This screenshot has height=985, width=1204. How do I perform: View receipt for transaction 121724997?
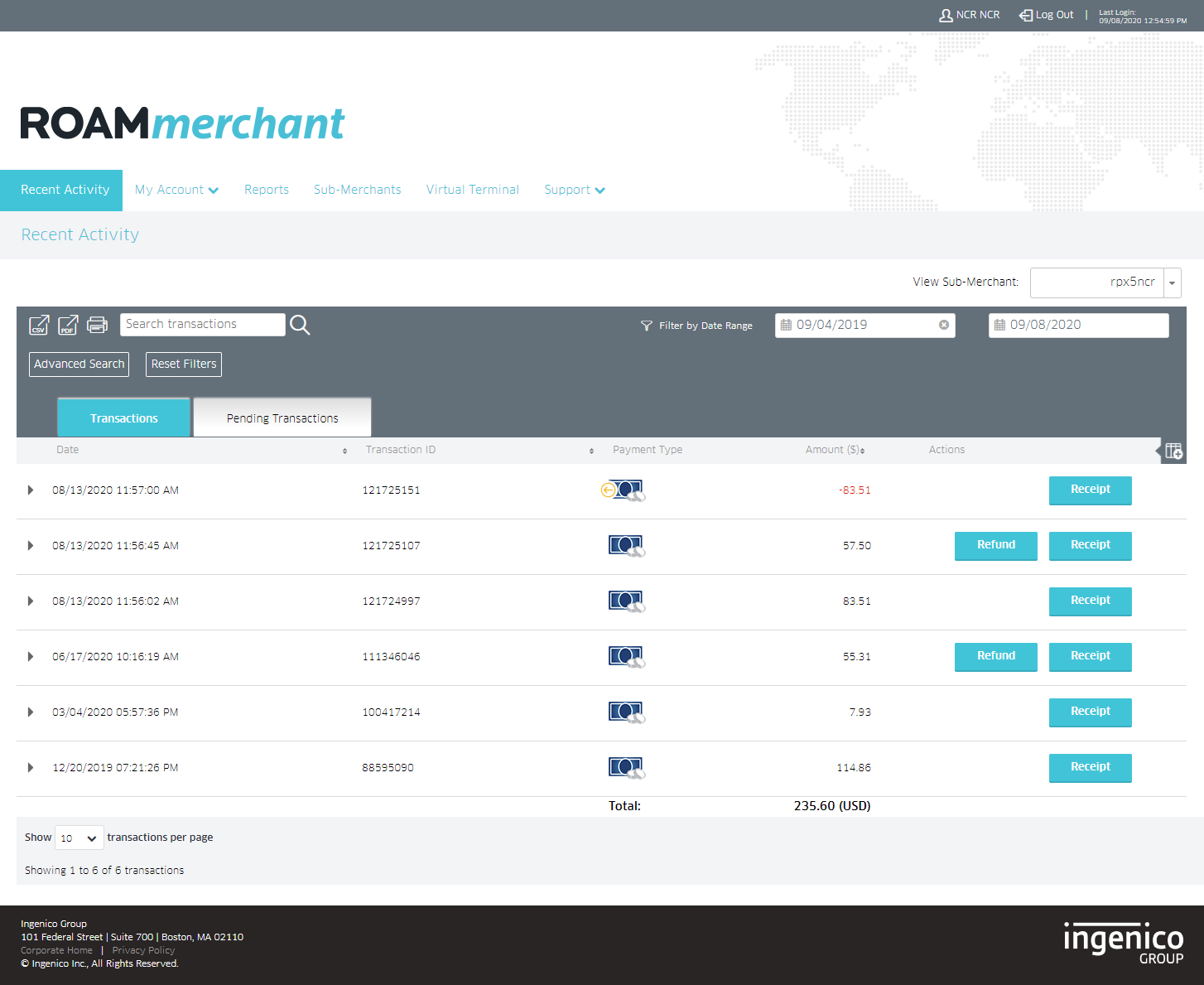pos(1091,601)
